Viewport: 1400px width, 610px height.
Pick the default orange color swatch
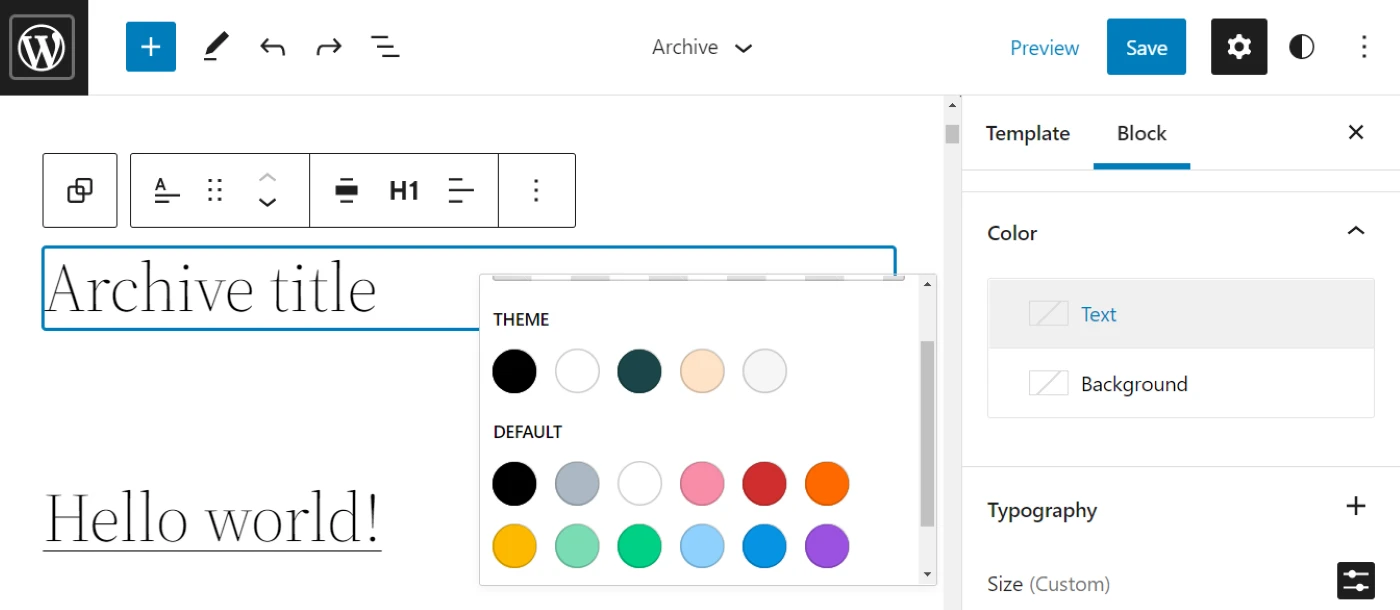coord(827,484)
